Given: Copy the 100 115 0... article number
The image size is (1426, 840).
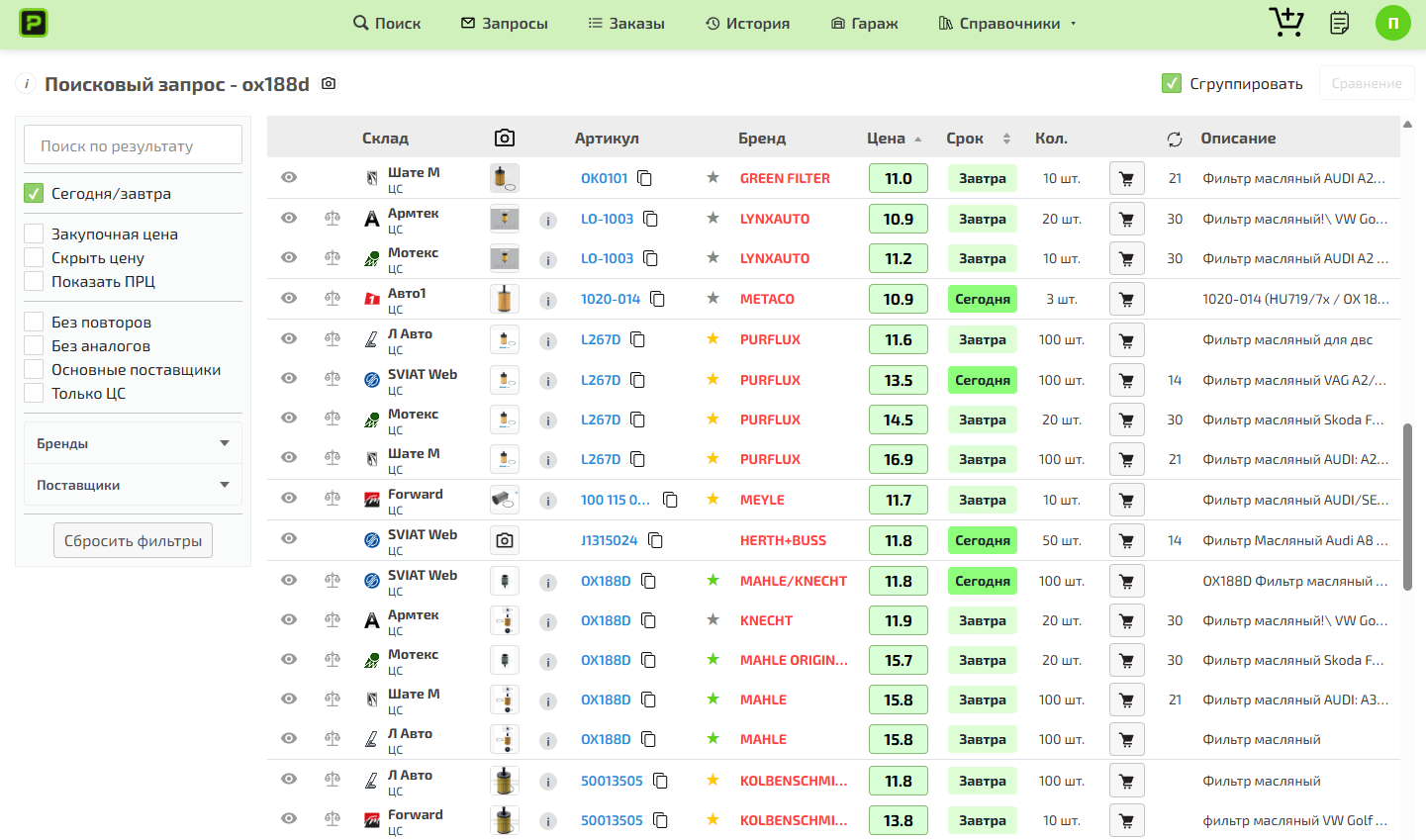Looking at the screenshot, I should 670,500.
